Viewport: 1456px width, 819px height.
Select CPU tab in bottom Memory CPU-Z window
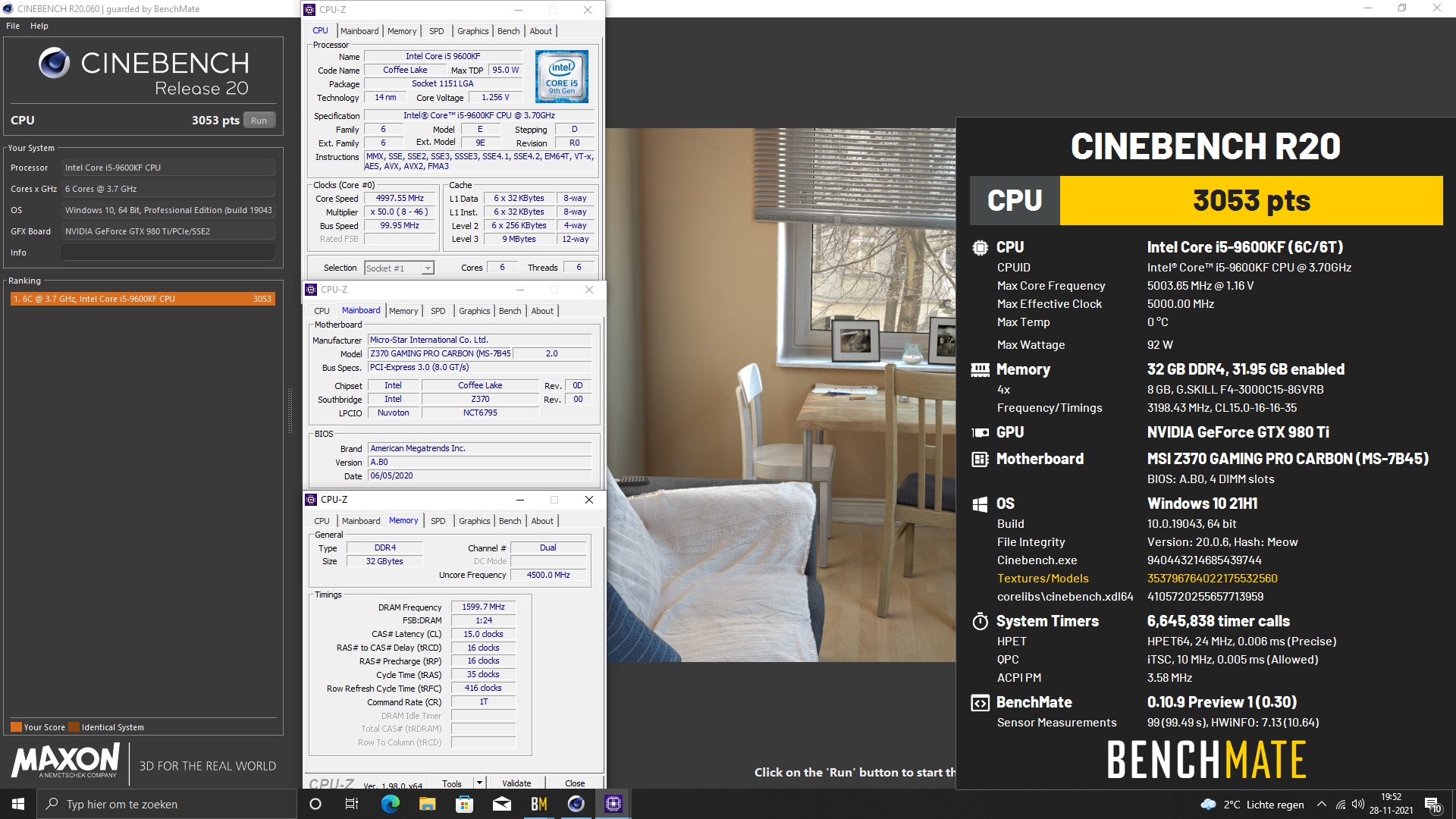322,521
